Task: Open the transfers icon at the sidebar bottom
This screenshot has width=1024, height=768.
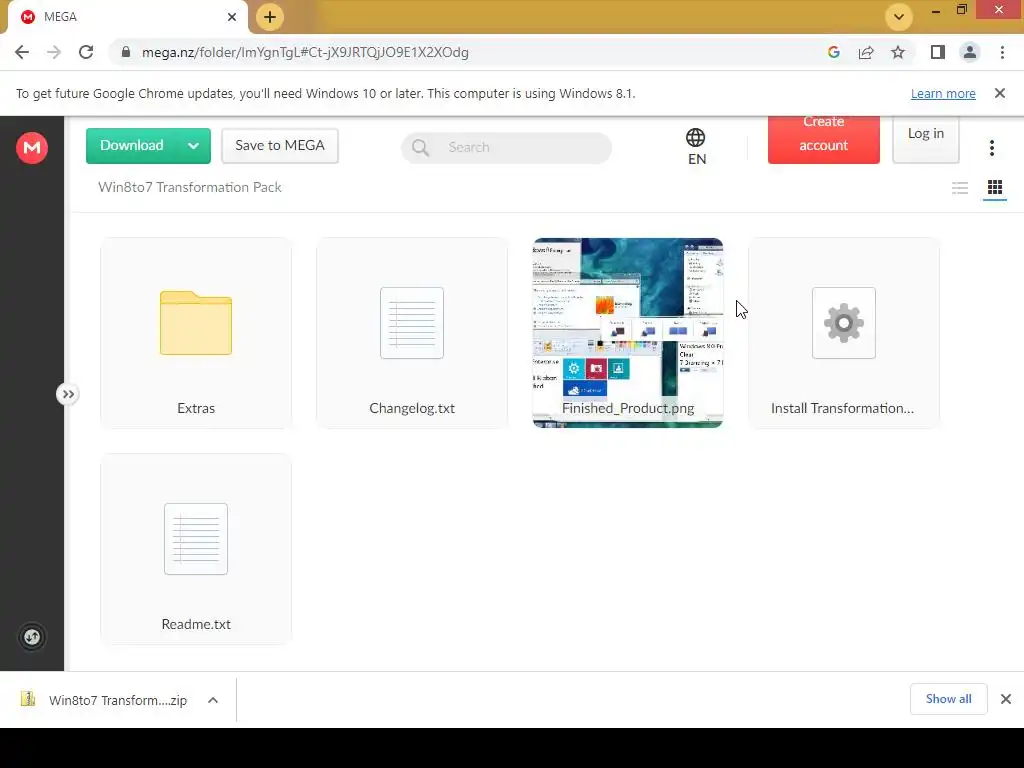Action: (31, 637)
